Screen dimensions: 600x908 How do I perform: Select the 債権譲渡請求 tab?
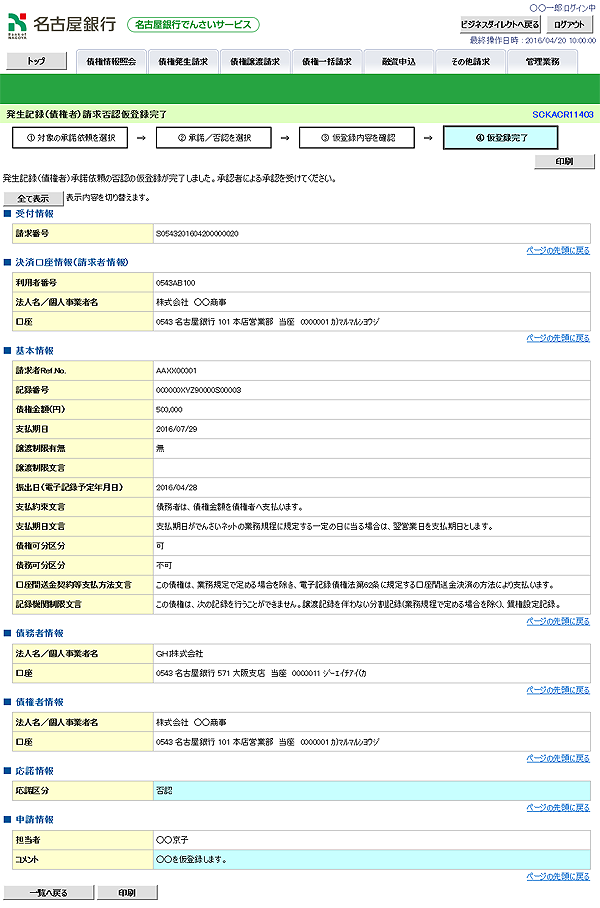coord(255,61)
